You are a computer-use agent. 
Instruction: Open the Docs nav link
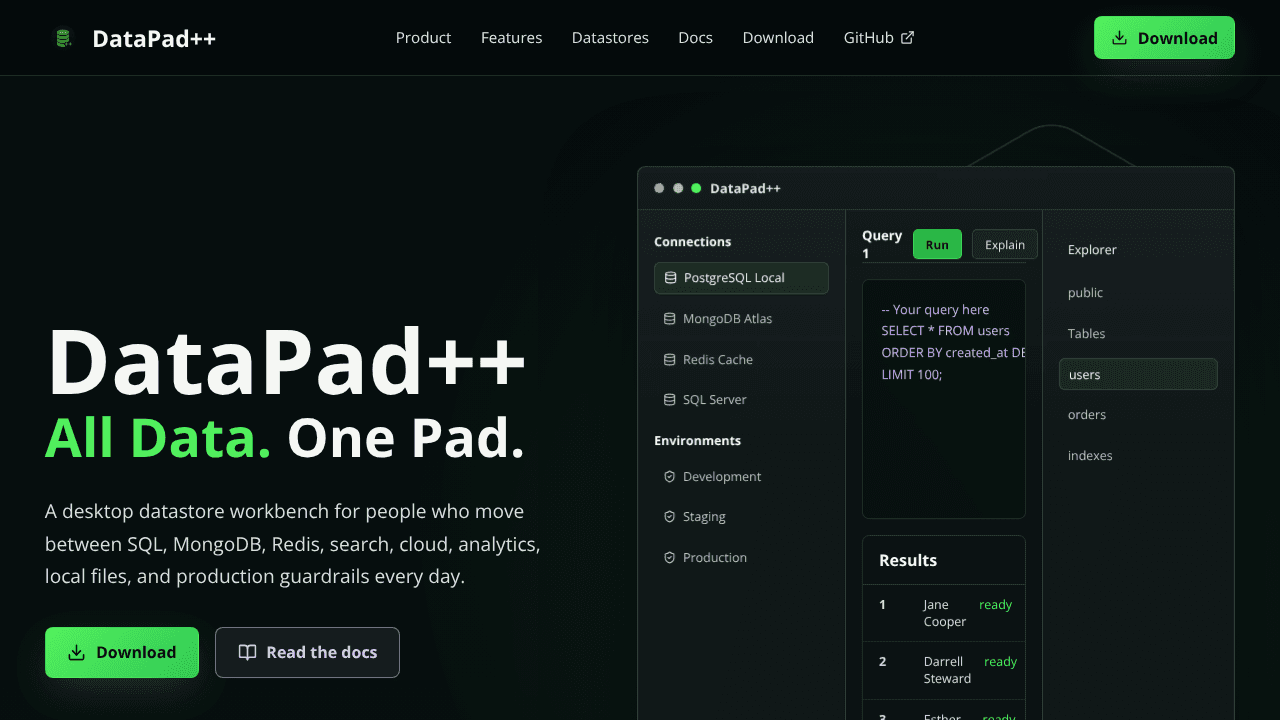point(695,38)
